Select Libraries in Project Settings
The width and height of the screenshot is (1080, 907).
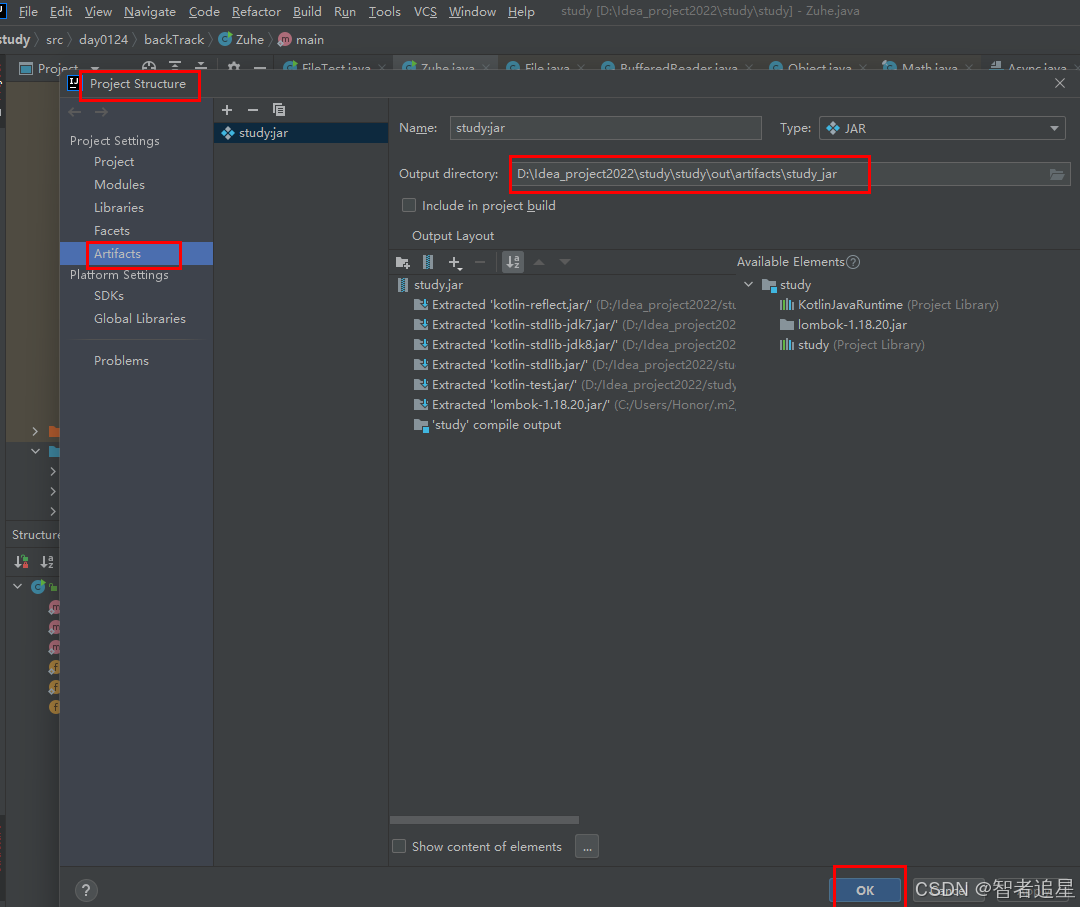[x=119, y=208]
